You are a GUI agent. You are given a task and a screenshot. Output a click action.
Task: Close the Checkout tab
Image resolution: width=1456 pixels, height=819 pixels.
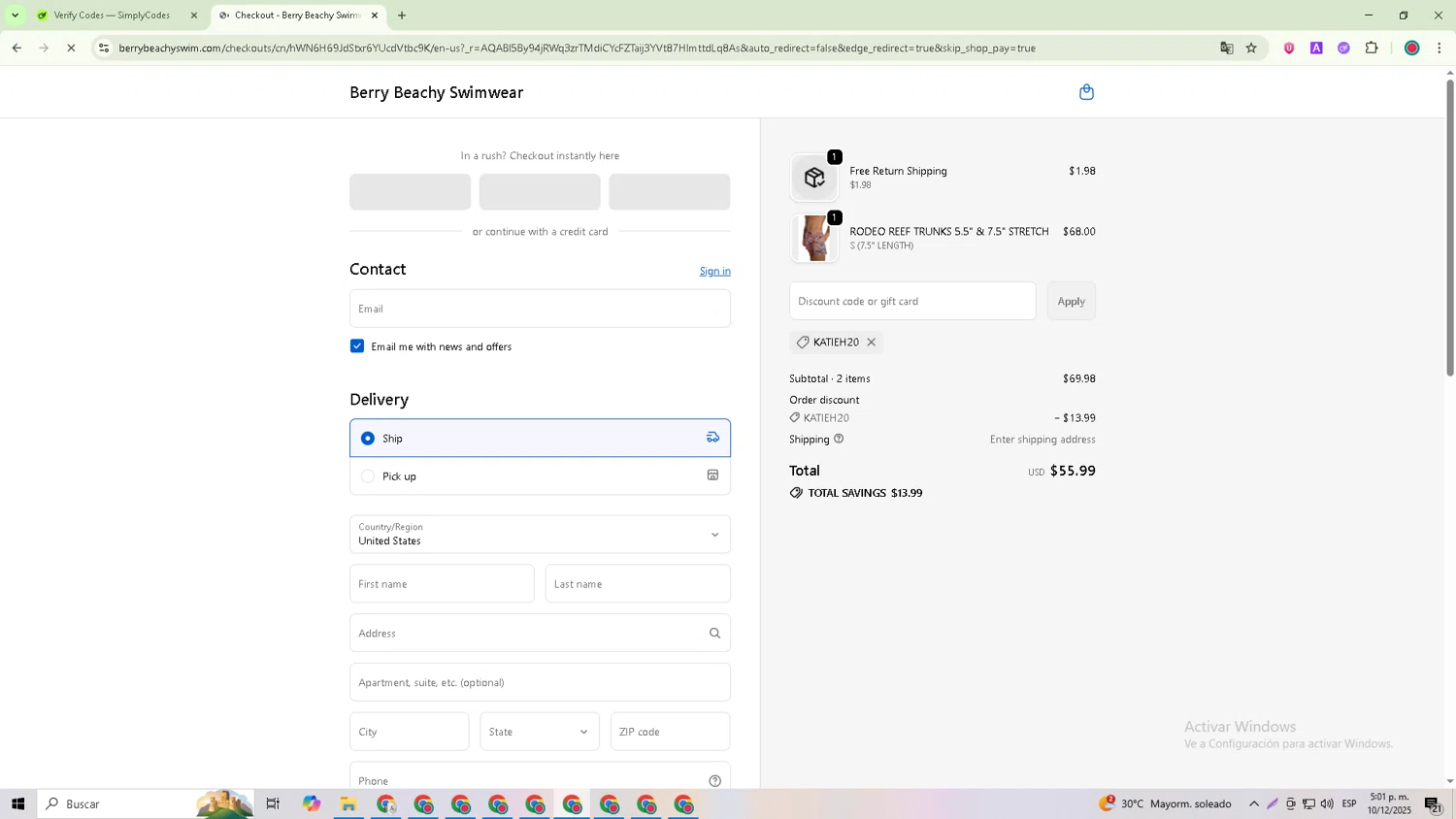pos(375,16)
